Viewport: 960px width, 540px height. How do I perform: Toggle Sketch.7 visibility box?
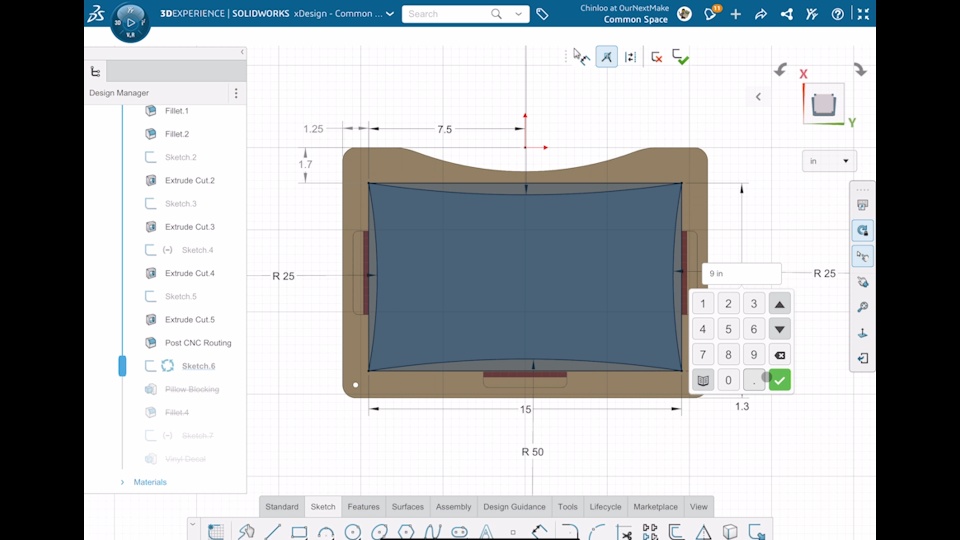[x=151, y=435]
